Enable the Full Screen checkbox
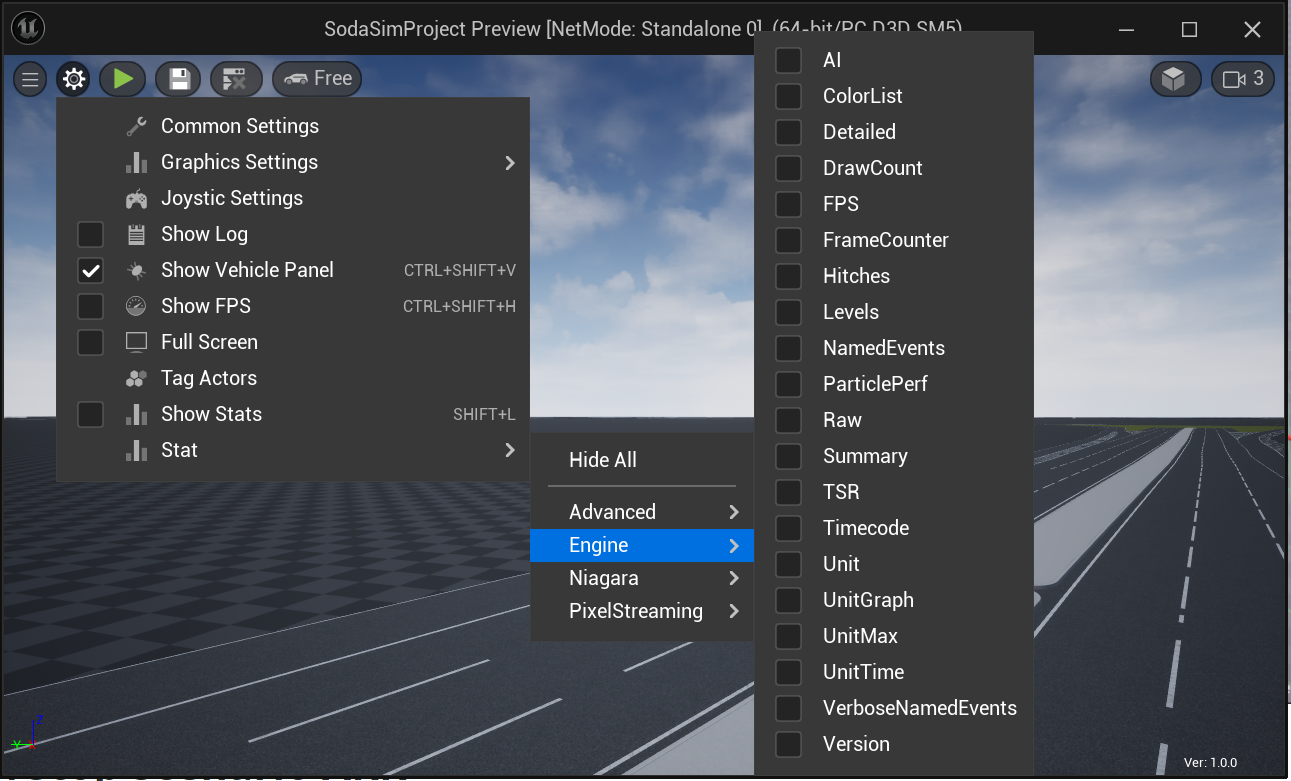Image resolution: width=1291 pixels, height=781 pixels. point(91,342)
